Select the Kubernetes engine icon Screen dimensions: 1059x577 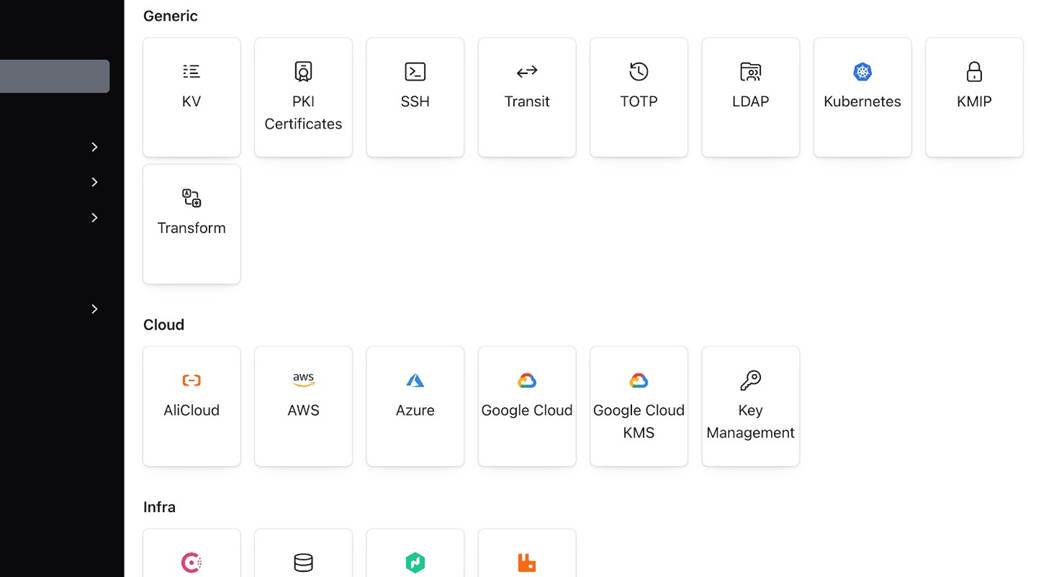(x=862, y=72)
